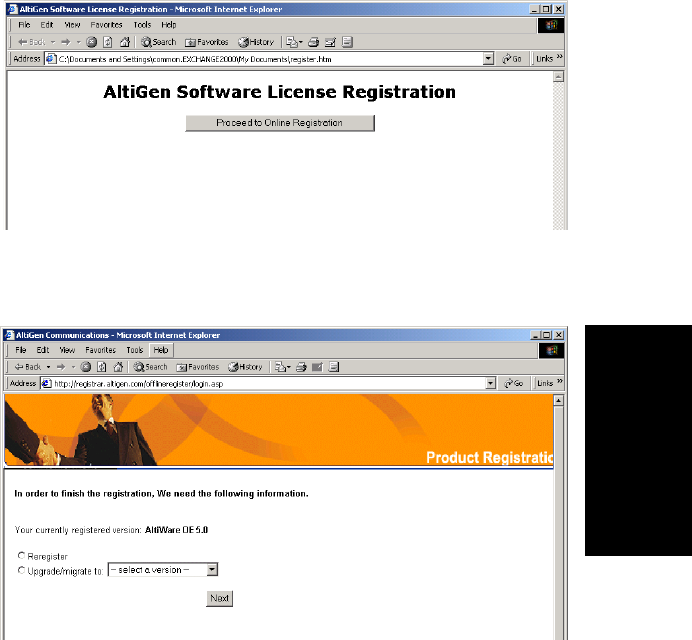
Task: Click Back arrow in License Registration window
Action: point(31,42)
